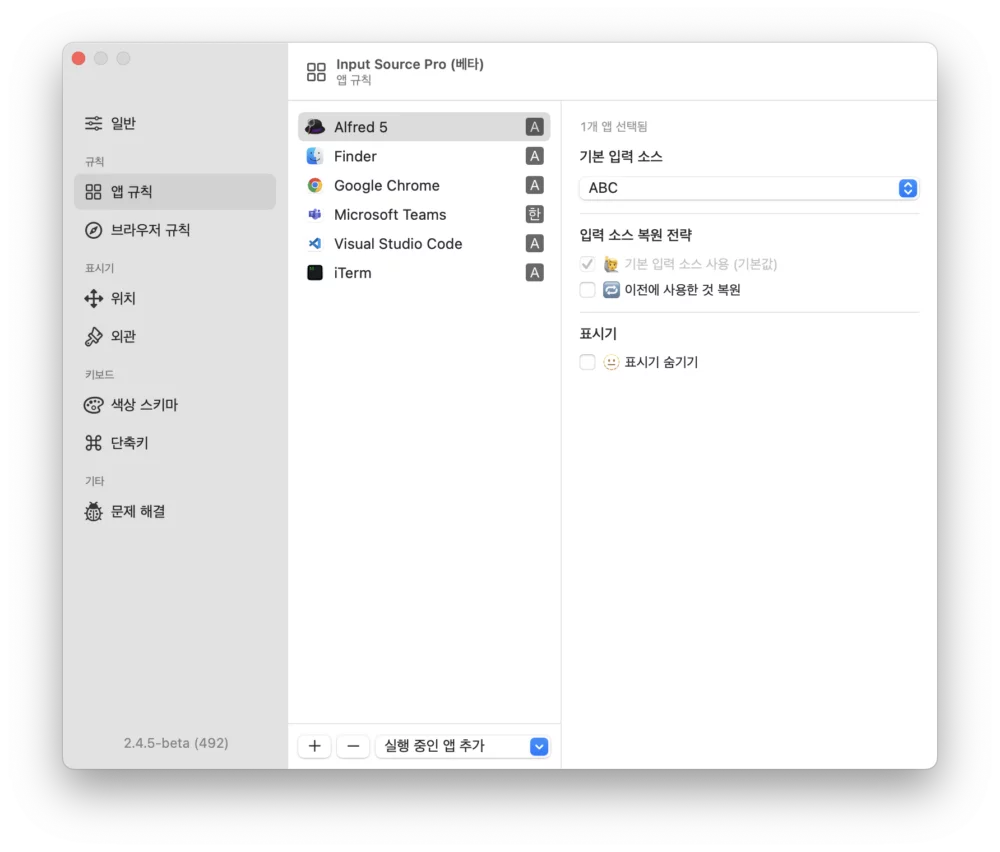Image resolution: width=1000 pixels, height=852 pixels.
Task: Toggle 기본 입력 소스 사용 (기본값) checkbox
Action: [588, 264]
